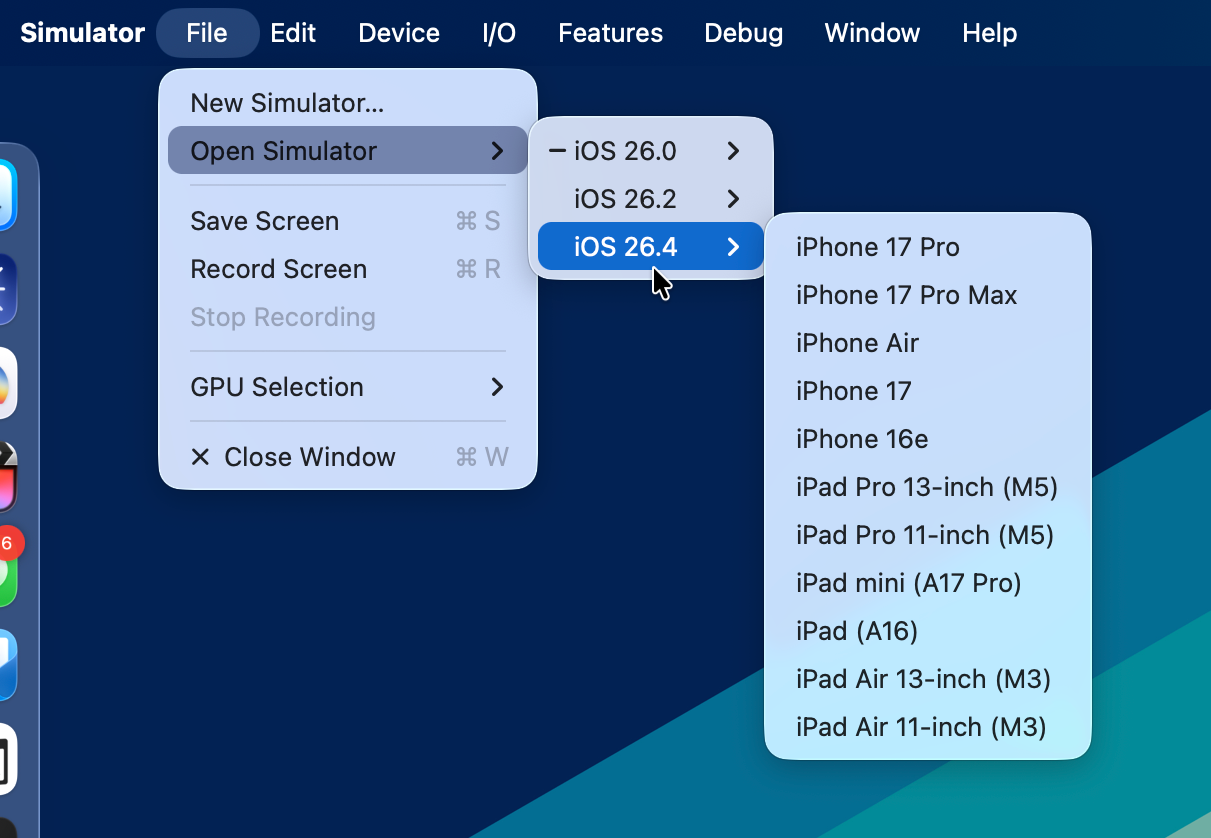Click the Close Window X icon
This screenshot has width=1211, height=838.
click(x=200, y=457)
